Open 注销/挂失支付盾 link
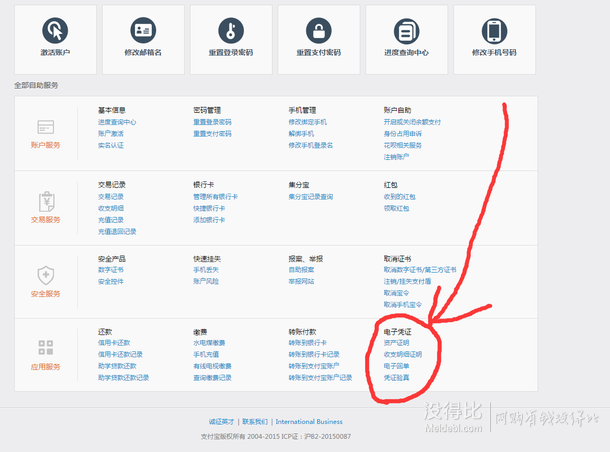The height and width of the screenshot is (452, 610). (407, 281)
